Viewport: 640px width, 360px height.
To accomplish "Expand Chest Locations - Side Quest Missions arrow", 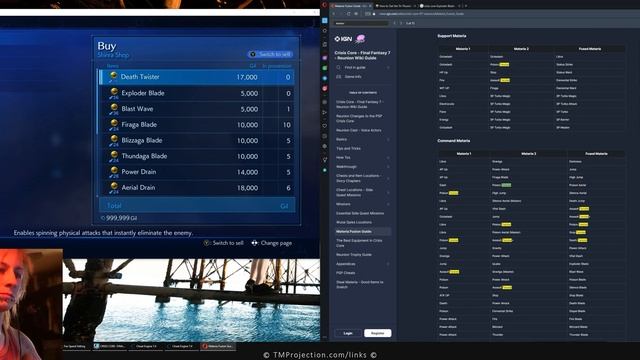I will [388, 193].
